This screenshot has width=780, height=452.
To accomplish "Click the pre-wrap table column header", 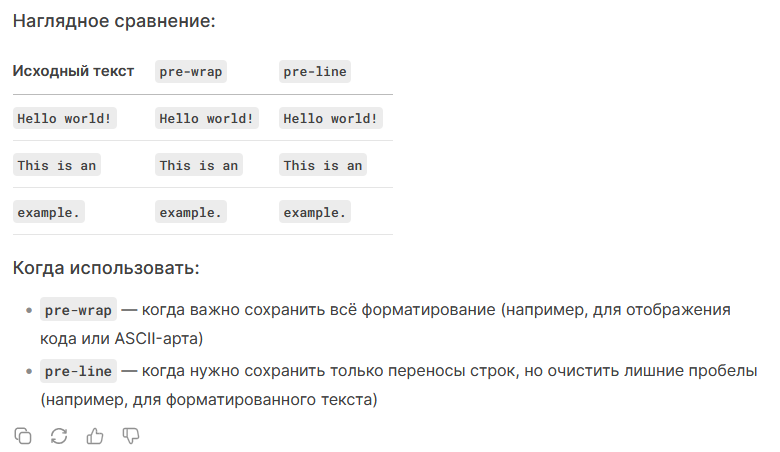I will pyautogui.click(x=191, y=72).
